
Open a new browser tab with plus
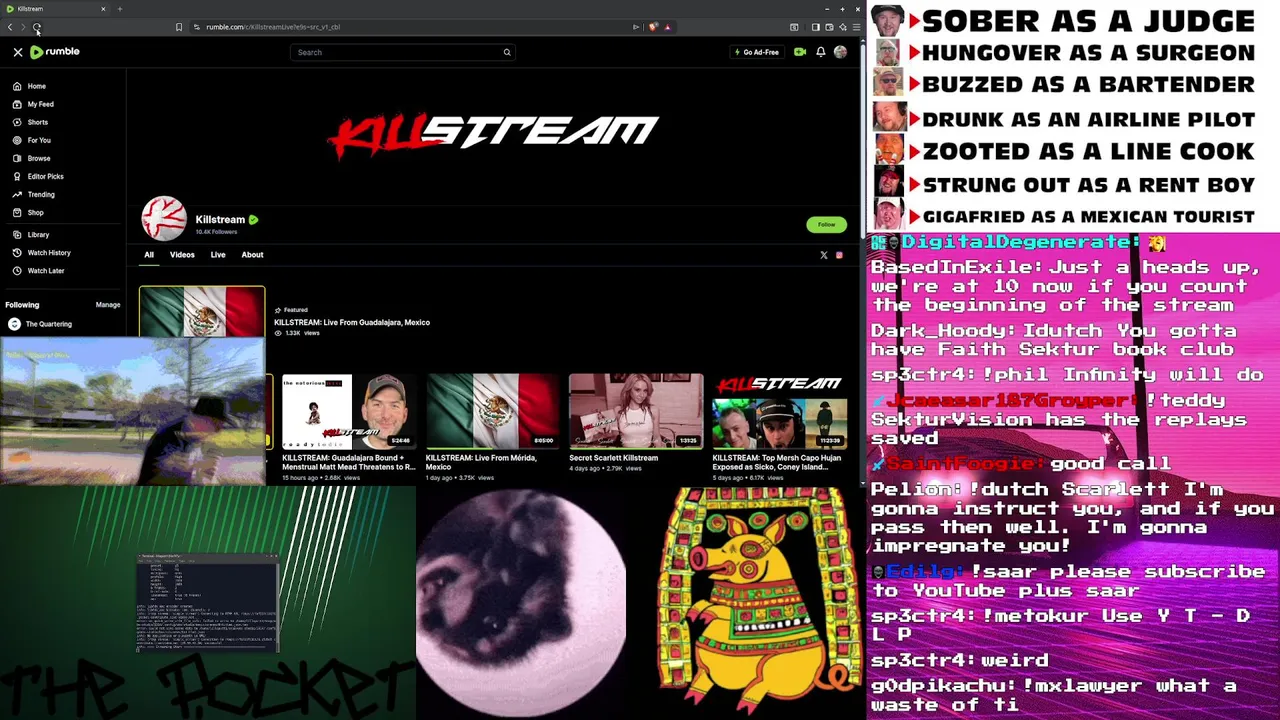coord(120,9)
